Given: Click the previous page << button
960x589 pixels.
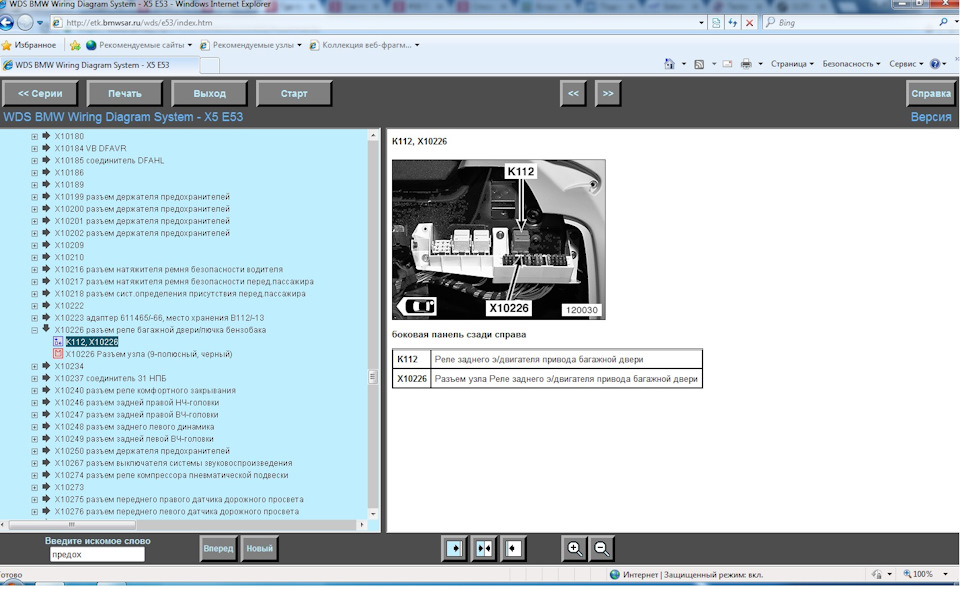Looking at the screenshot, I should tap(573, 94).
